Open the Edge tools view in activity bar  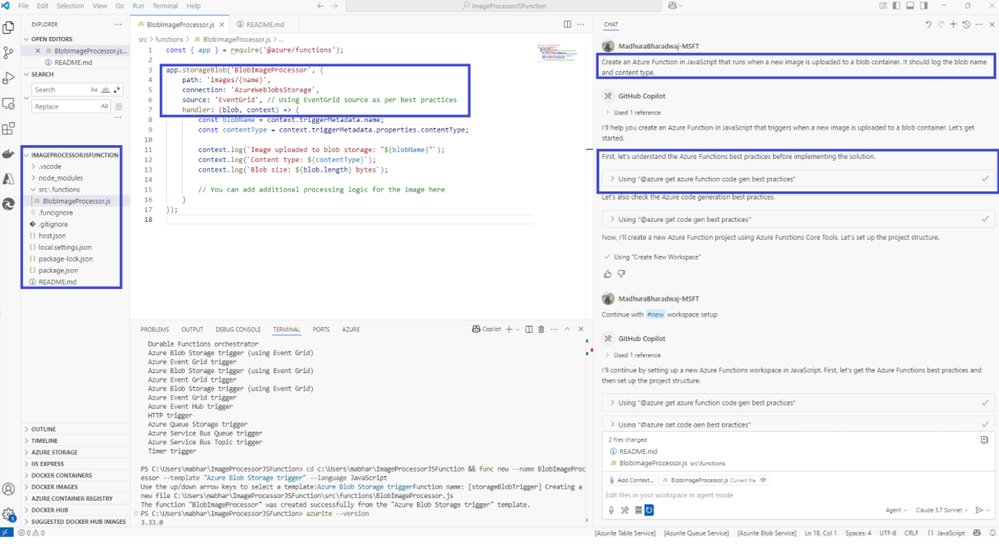click(x=8, y=204)
